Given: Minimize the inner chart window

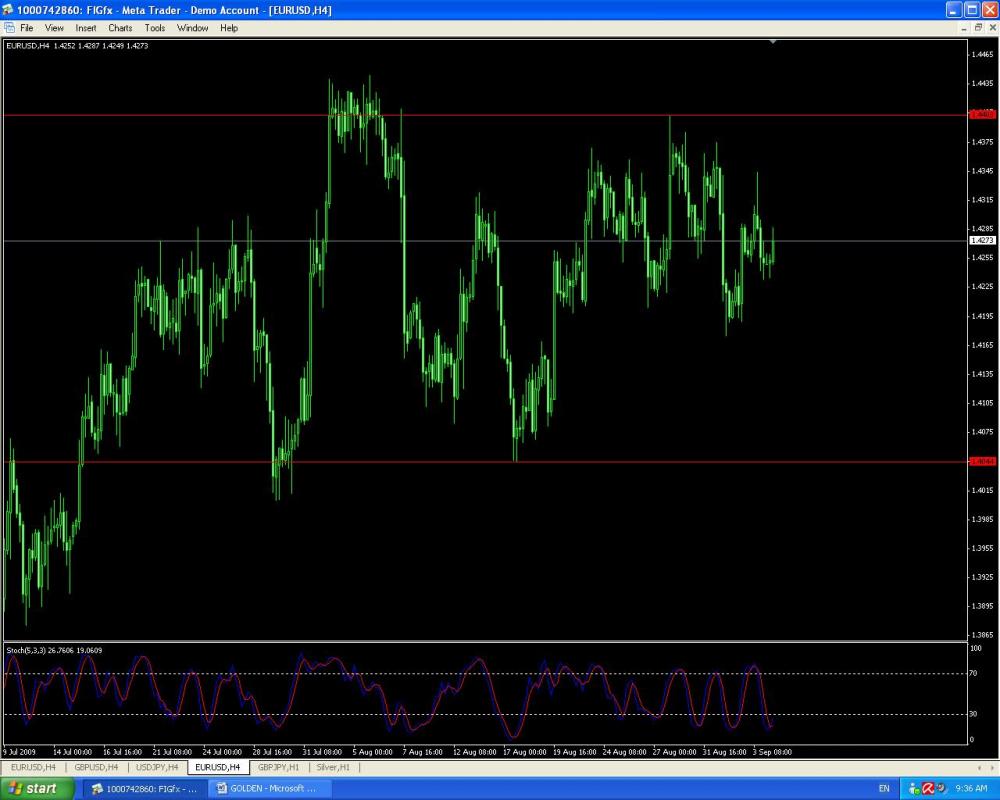Looking at the screenshot, I should pyautogui.click(x=964, y=27).
